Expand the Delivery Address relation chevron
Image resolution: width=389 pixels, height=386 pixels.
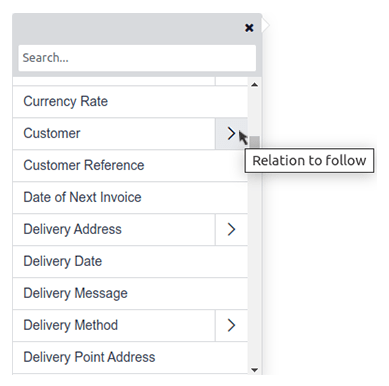231,229
